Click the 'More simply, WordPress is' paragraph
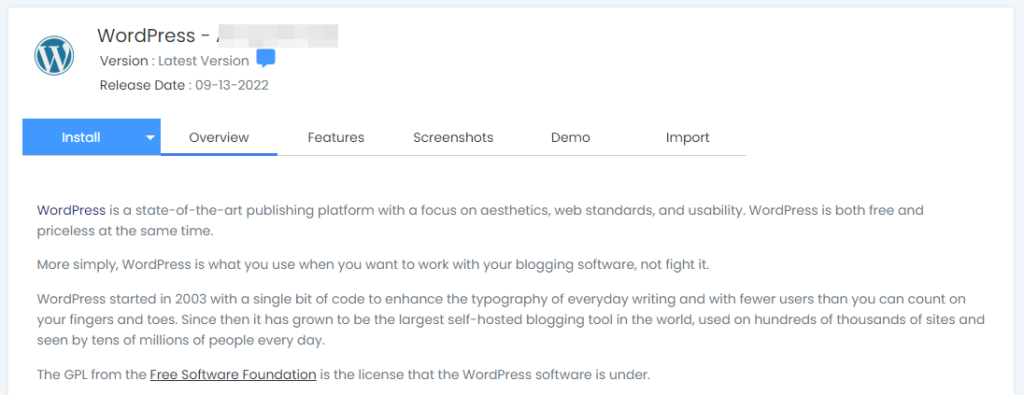Image resolution: width=1024 pixels, height=395 pixels. [x=373, y=266]
